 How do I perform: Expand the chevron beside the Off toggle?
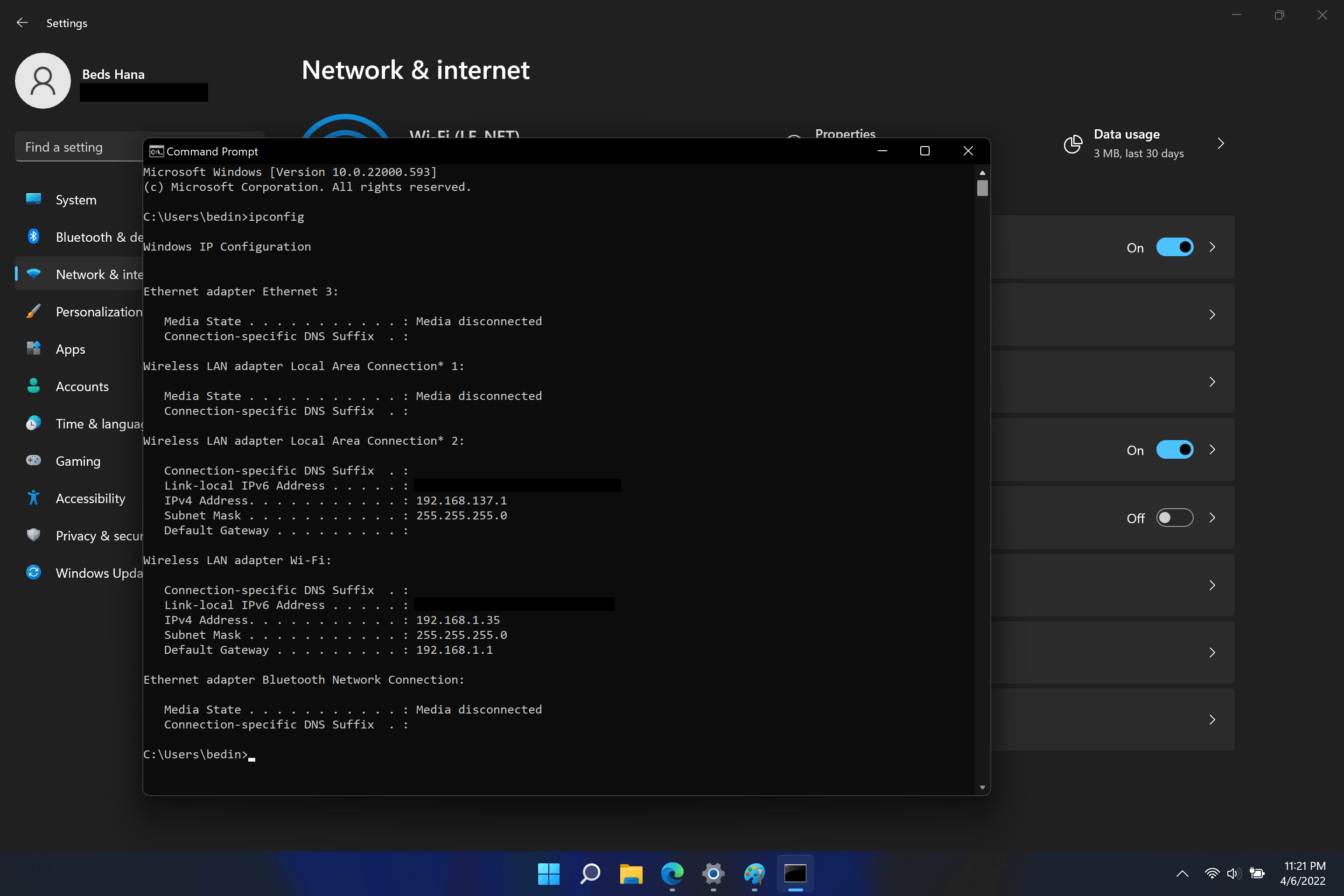coord(1212,518)
